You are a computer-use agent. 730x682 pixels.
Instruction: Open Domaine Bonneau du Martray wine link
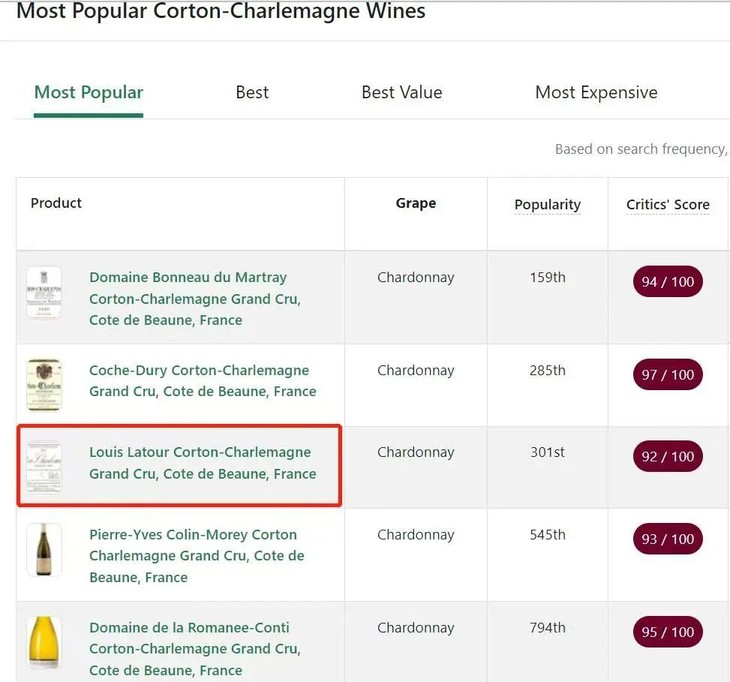194,298
